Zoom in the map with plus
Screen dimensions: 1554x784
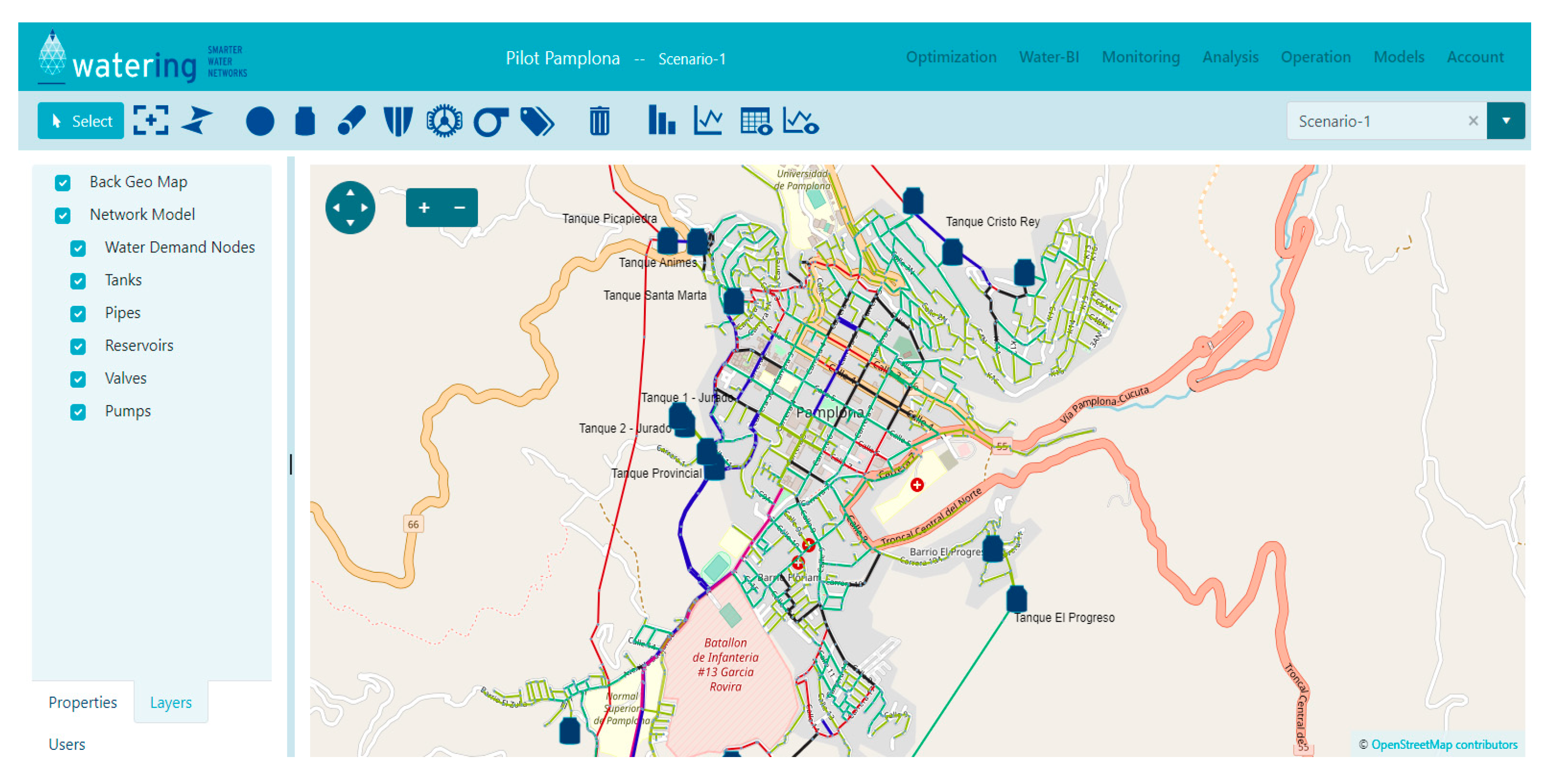424,208
